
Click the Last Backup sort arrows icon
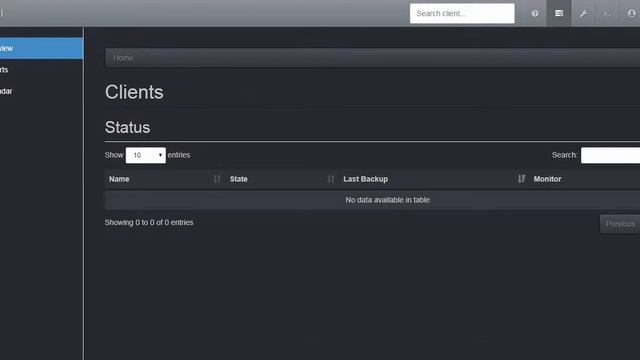pos(521,179)
